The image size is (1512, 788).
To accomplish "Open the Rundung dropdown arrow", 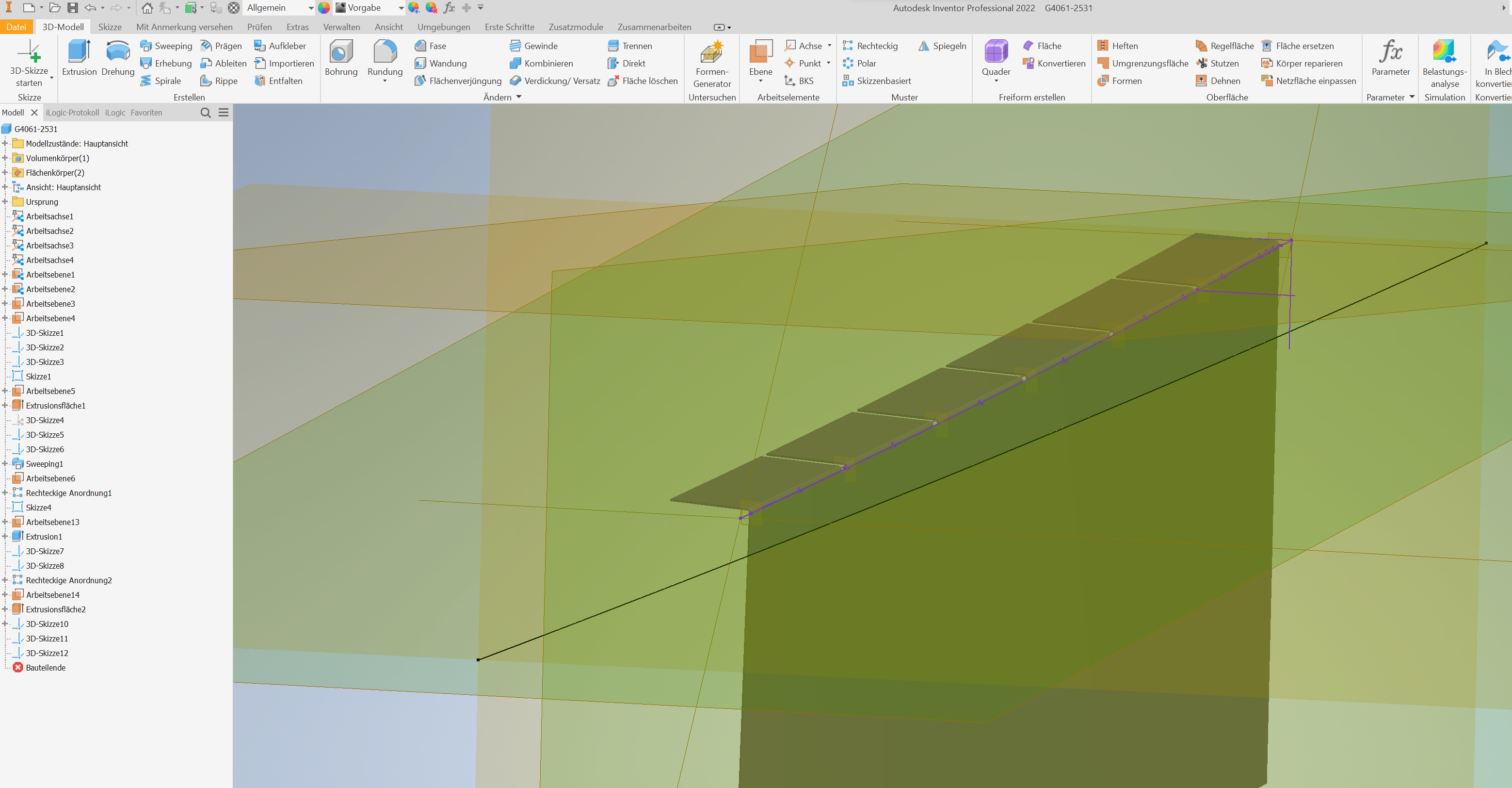I will coord(385,81).
